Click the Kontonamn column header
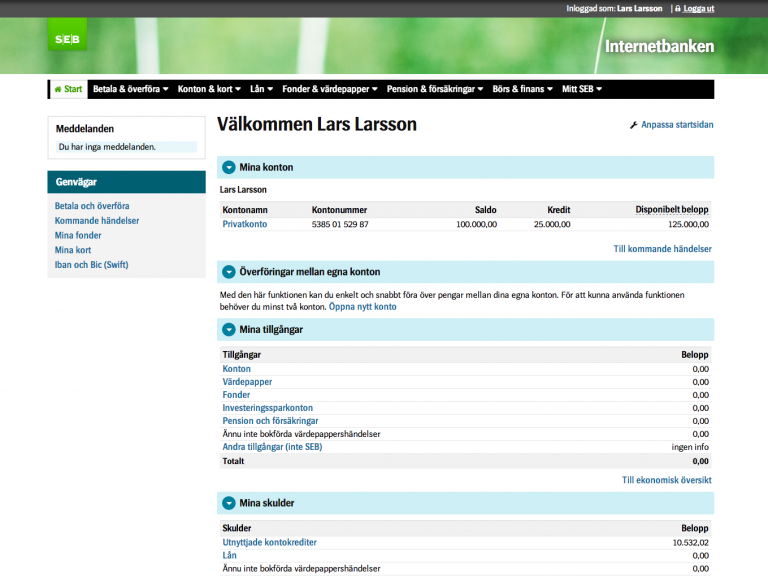 click(245, 210)
